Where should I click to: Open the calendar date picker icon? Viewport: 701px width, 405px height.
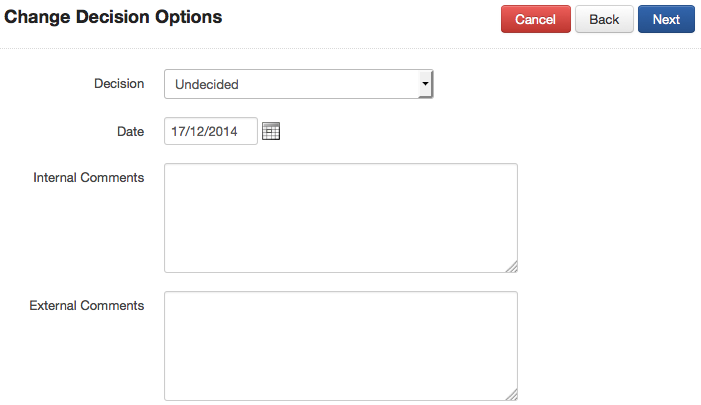[271, 131]
